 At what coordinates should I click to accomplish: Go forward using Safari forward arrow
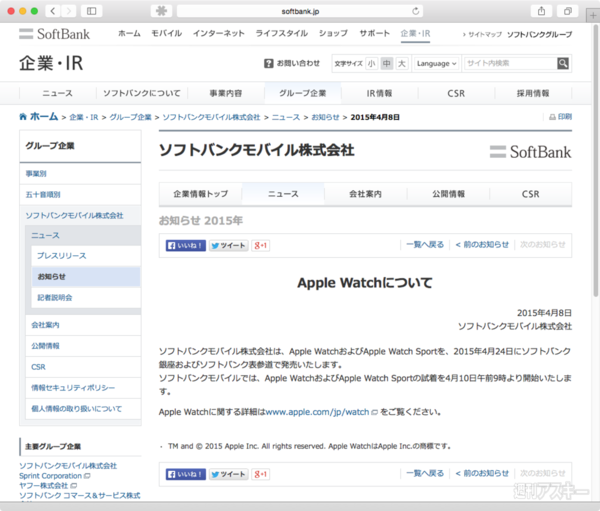click(x=68, y=11)
